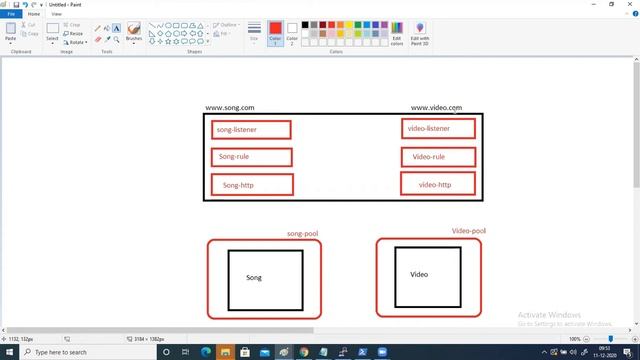
Task: Click the taskbar search box
Action: pyautogui.click(x=88, y=352)
